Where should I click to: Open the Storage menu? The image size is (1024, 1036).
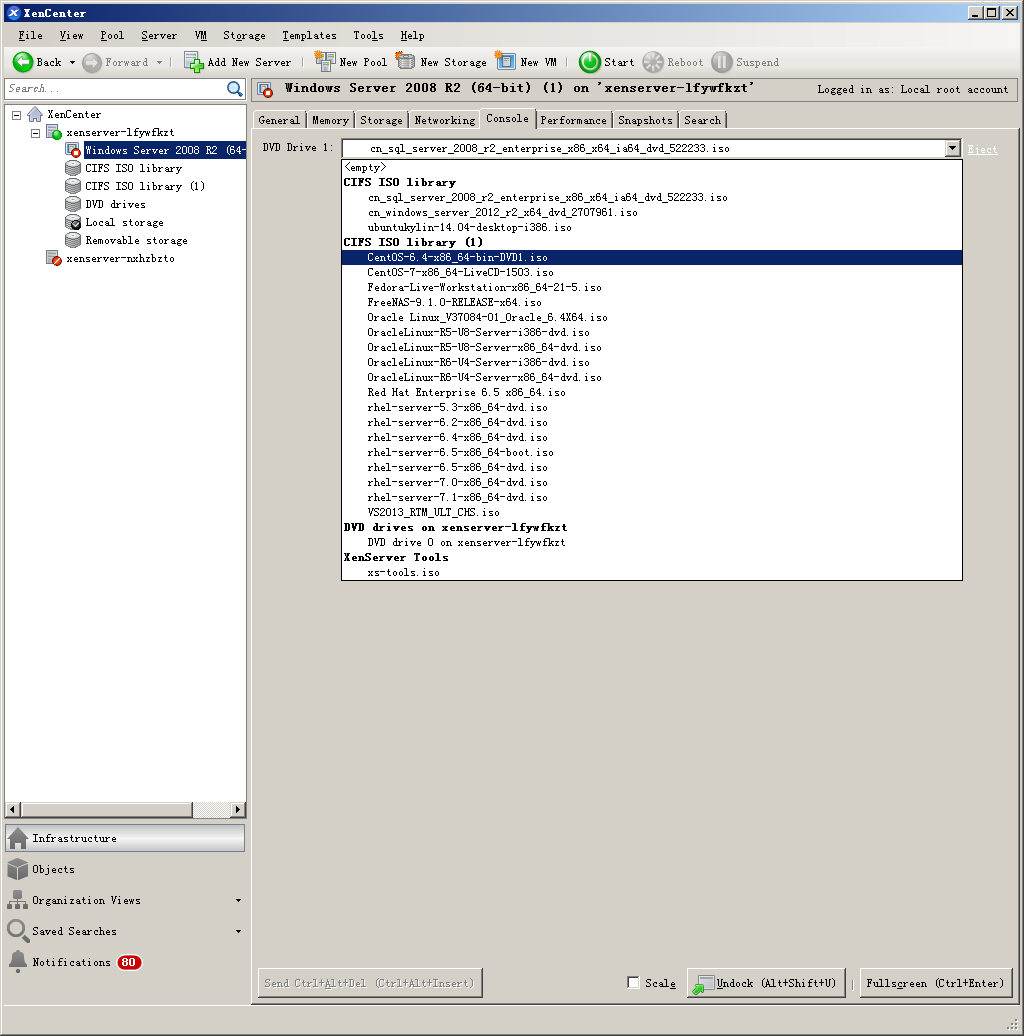(244, 36)
